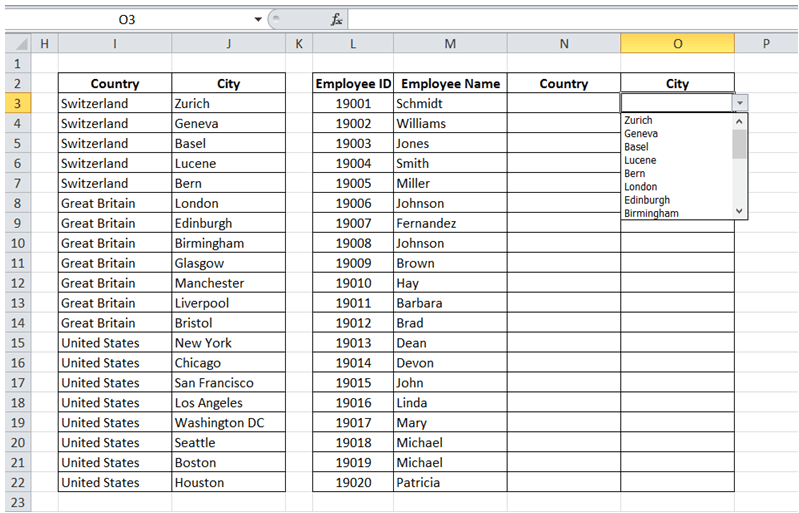
Task: Select column N header
Action: 564,44
